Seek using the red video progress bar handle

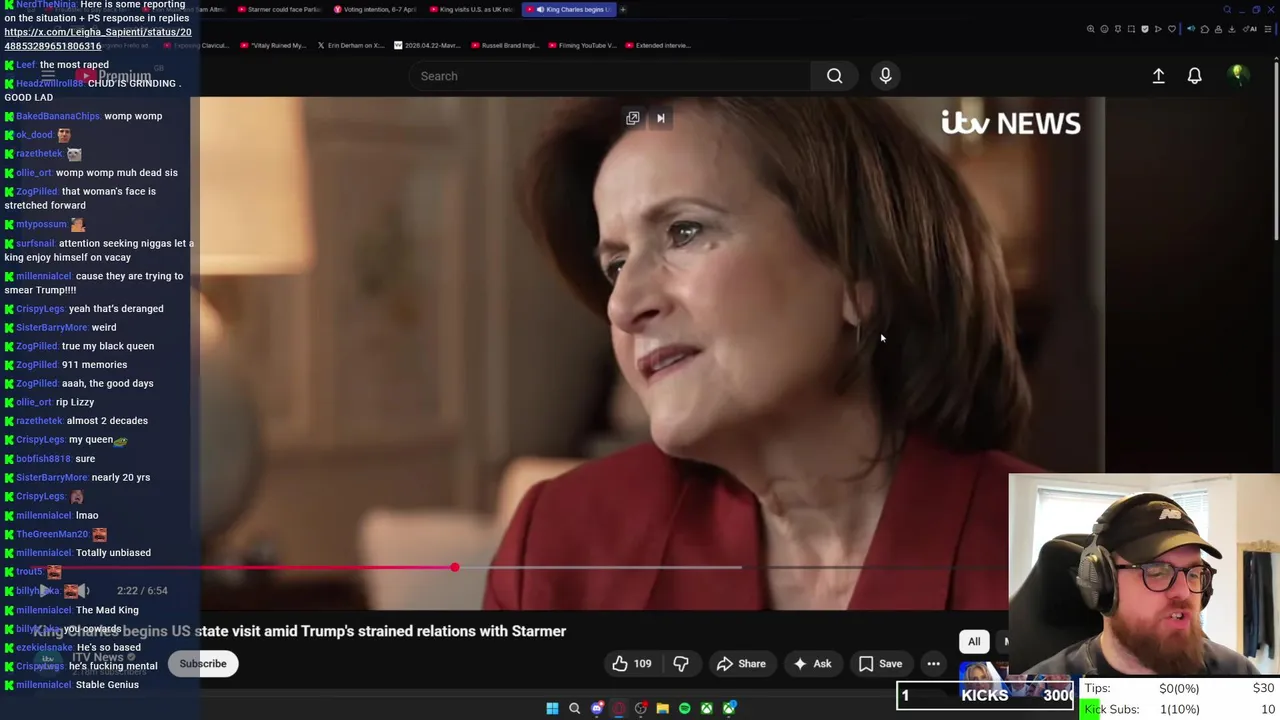454,567
